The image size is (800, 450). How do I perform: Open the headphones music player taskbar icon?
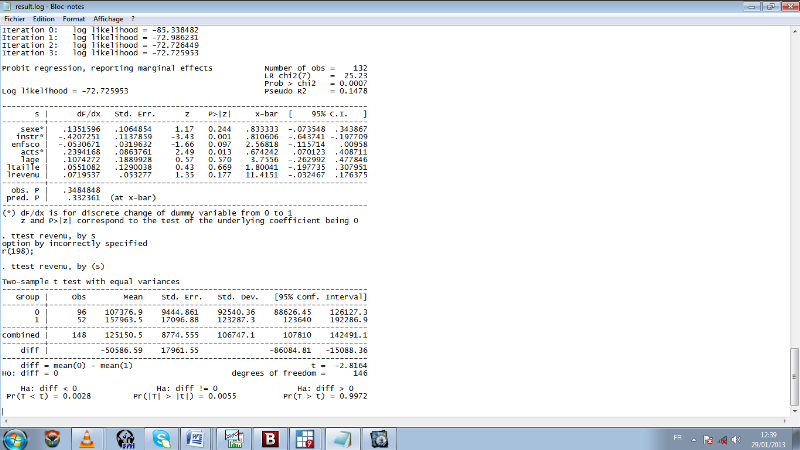pyautogui.click(x=125, y=439)
